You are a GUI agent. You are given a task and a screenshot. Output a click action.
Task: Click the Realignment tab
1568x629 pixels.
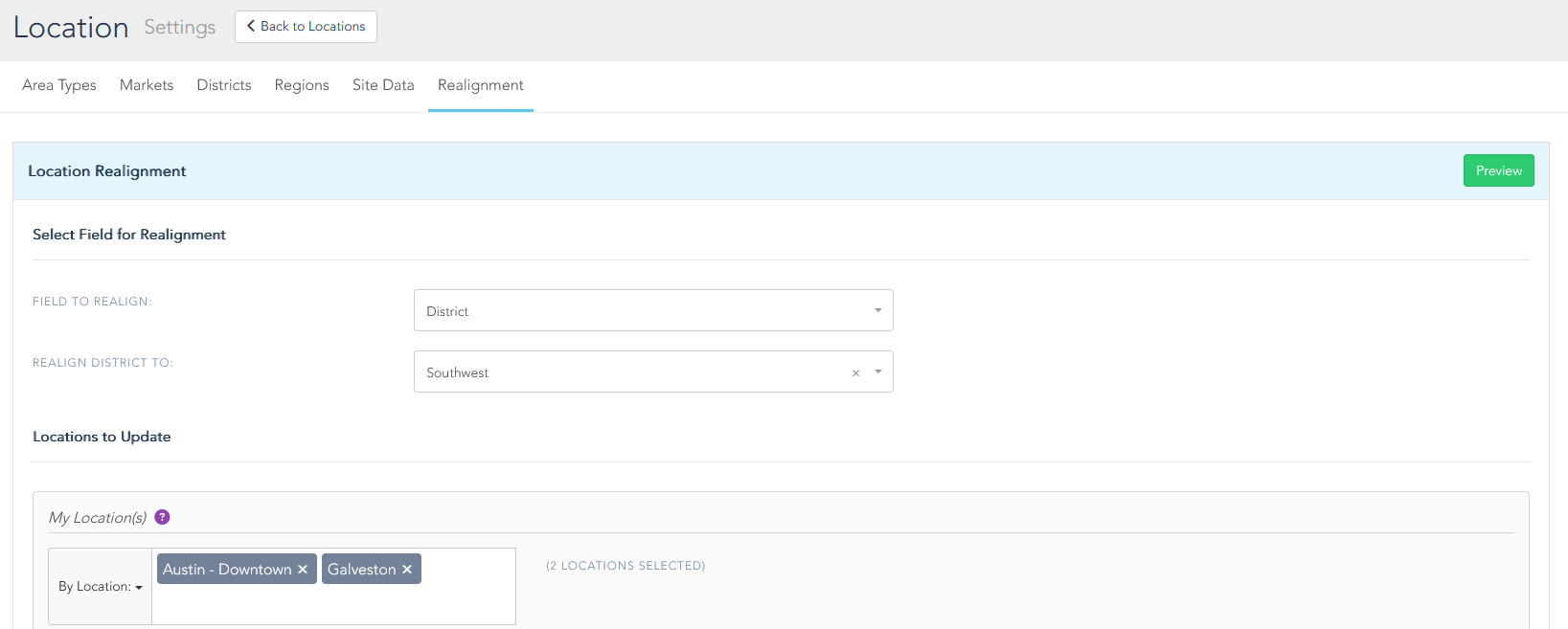pos(480,85)
